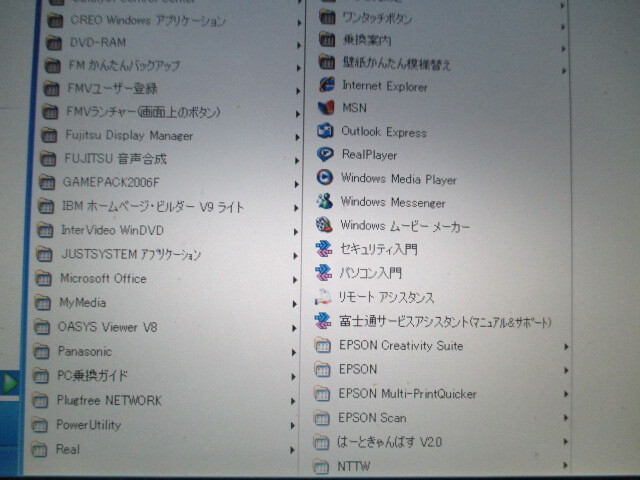Select the MSN label text
640x480 pixels.
(354, 108)
